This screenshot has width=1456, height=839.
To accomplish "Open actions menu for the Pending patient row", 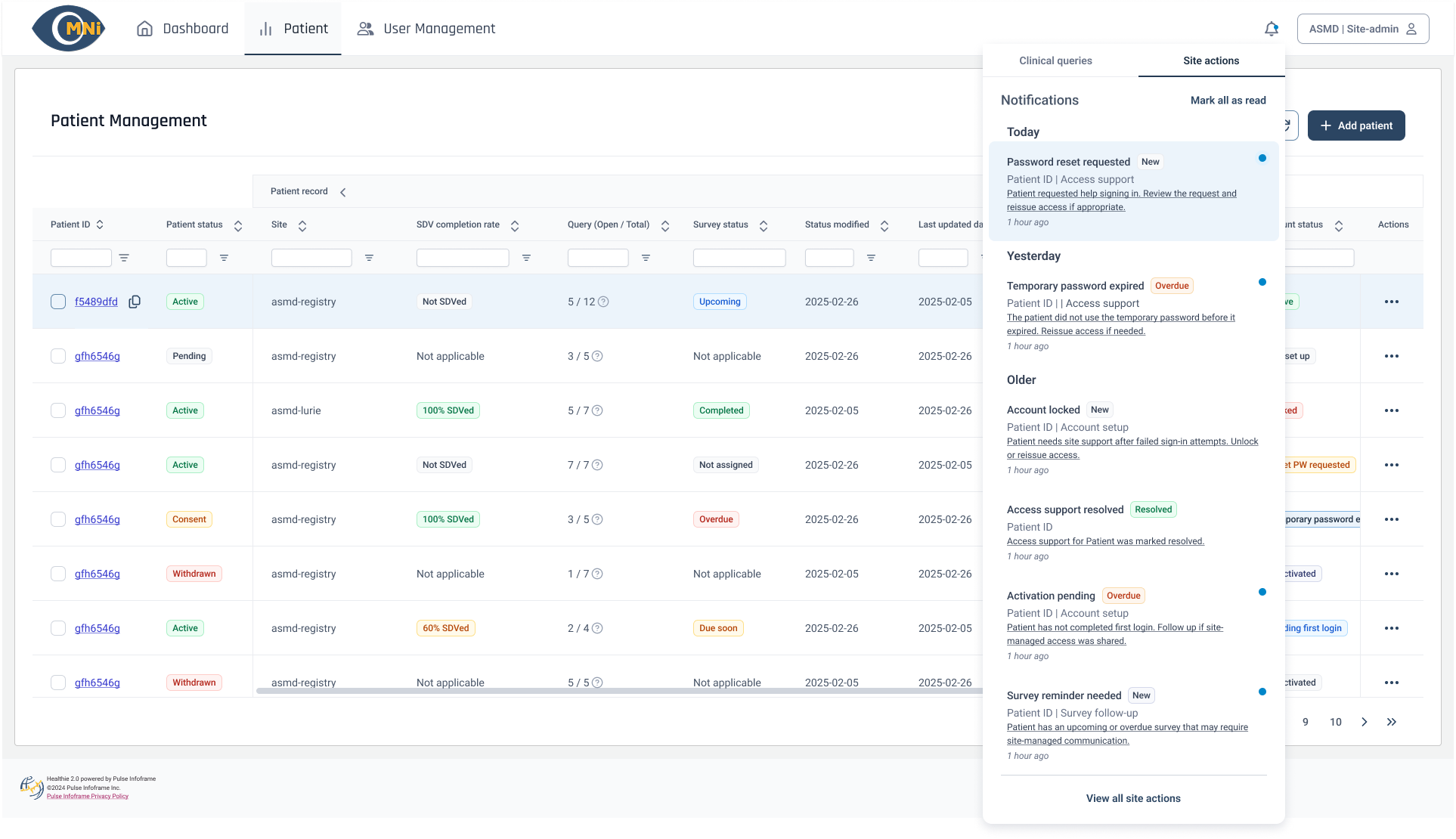I will (x=1392, y=356).
